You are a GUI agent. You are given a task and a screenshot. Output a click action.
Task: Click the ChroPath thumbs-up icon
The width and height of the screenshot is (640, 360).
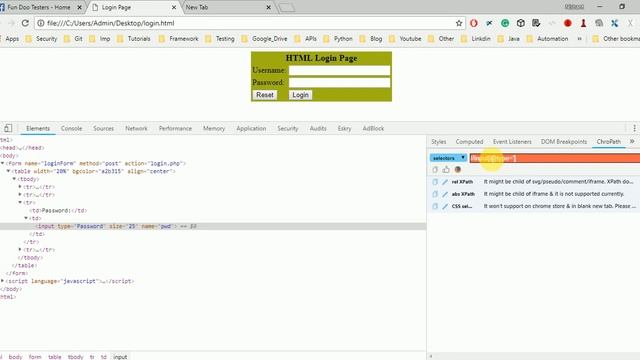pos(446,169)
